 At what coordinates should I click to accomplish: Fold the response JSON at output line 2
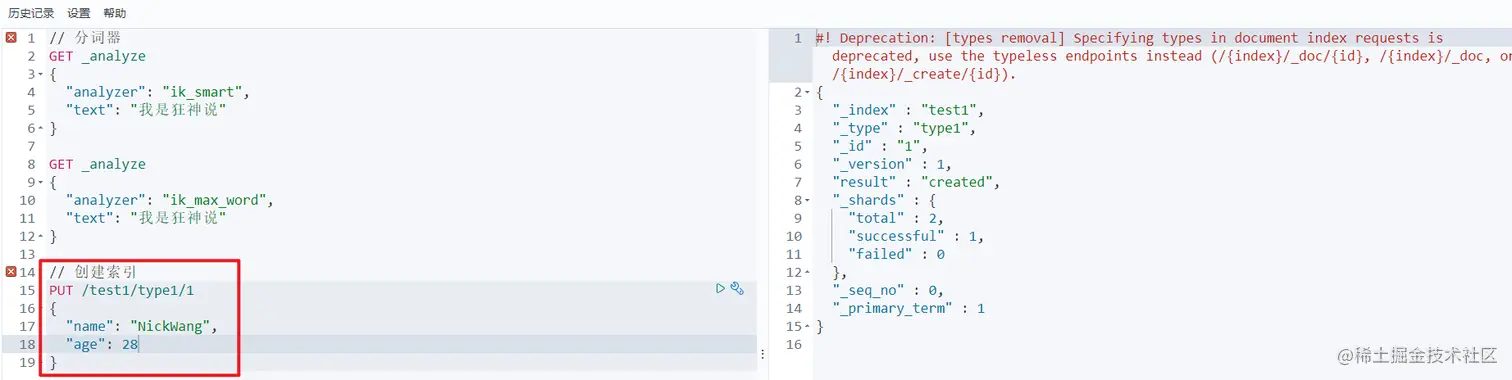point(807,93)
